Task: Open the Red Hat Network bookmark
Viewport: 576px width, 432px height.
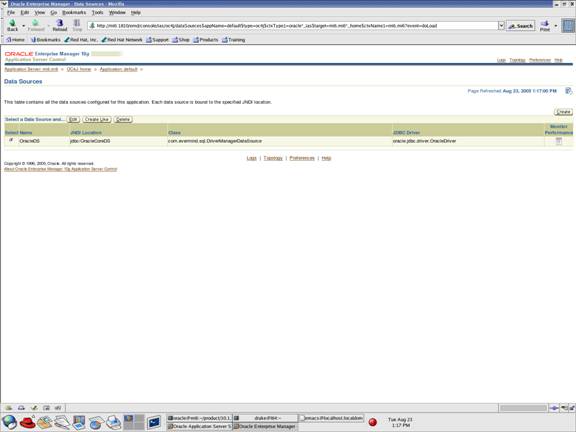Action: coord(122,40)
